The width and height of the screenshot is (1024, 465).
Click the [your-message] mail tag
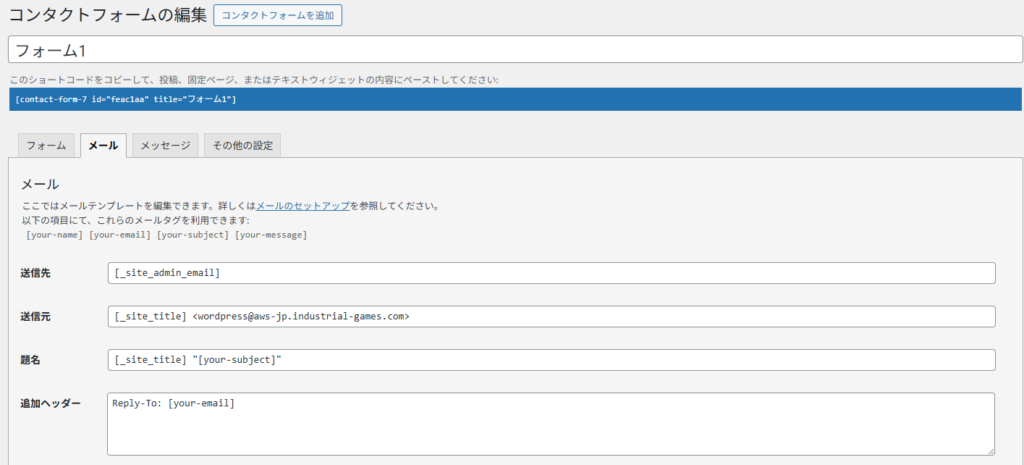tap(270, 234)
